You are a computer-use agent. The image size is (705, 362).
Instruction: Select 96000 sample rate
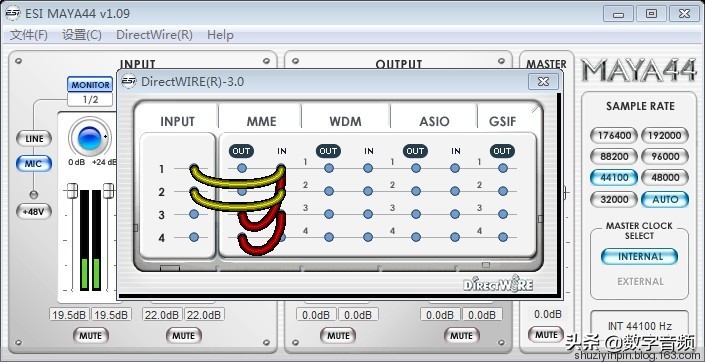click(x=665, y=156)
